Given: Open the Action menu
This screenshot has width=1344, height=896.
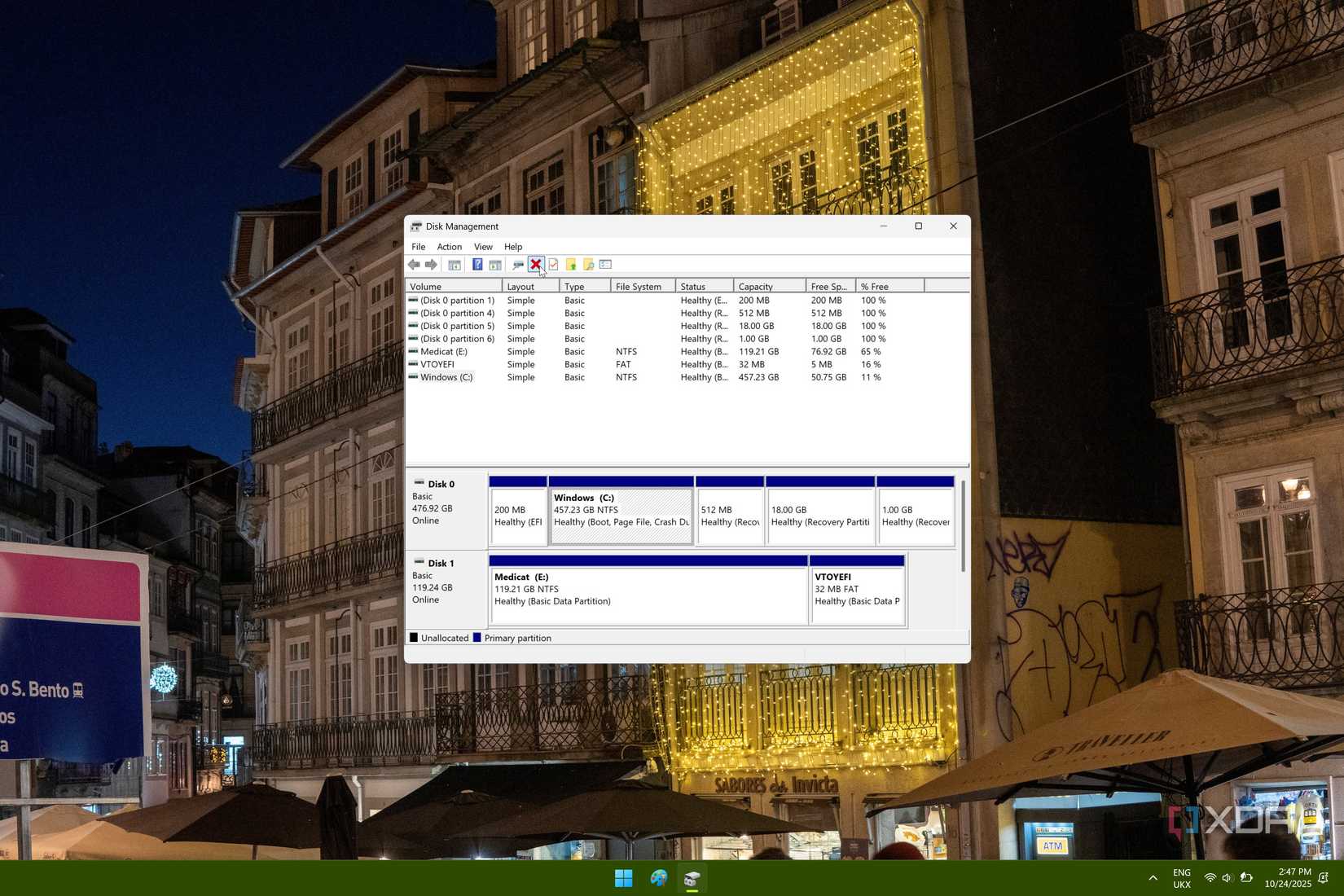Looking at the screenshot, I should tap(449, 247).
